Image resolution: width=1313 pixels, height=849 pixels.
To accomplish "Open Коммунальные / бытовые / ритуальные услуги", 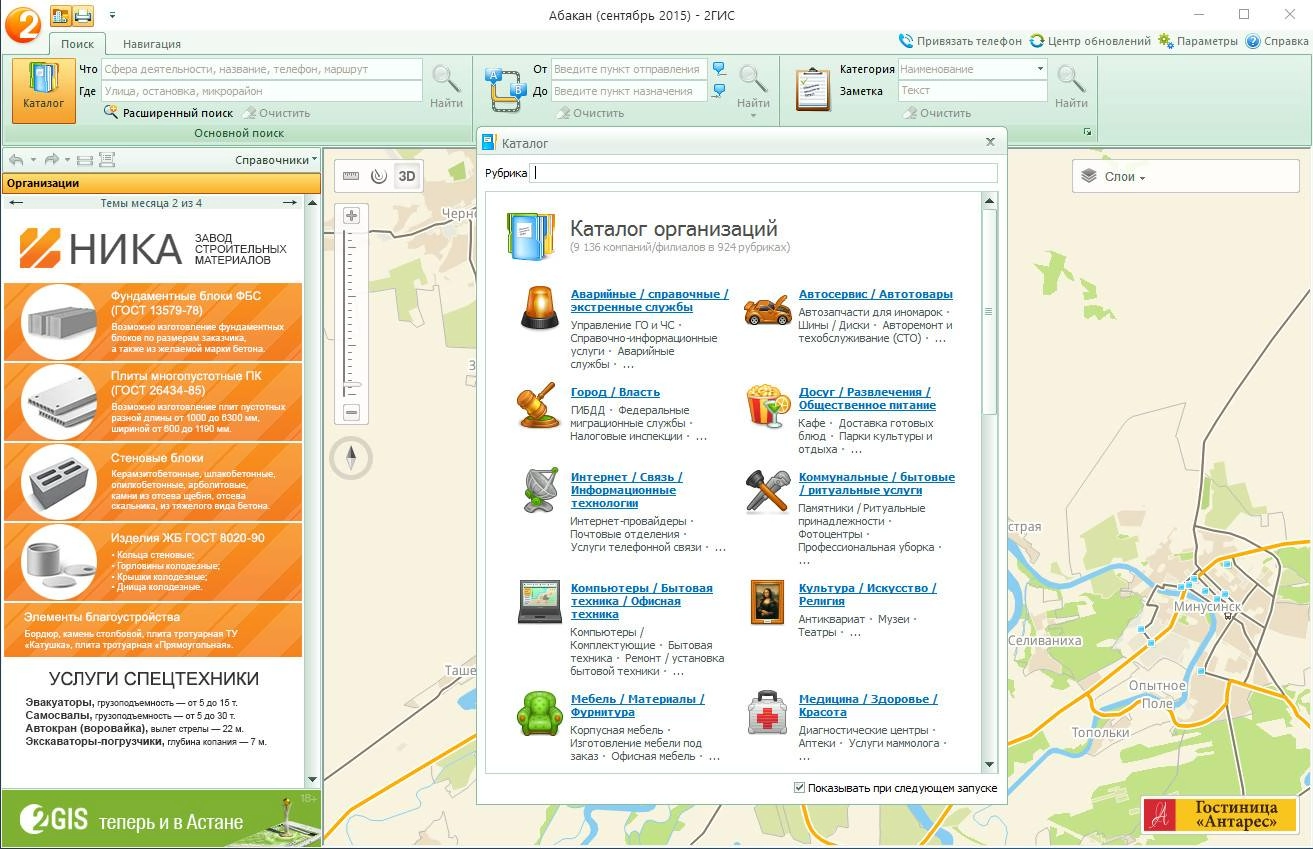I will click(x=876, y=484).
